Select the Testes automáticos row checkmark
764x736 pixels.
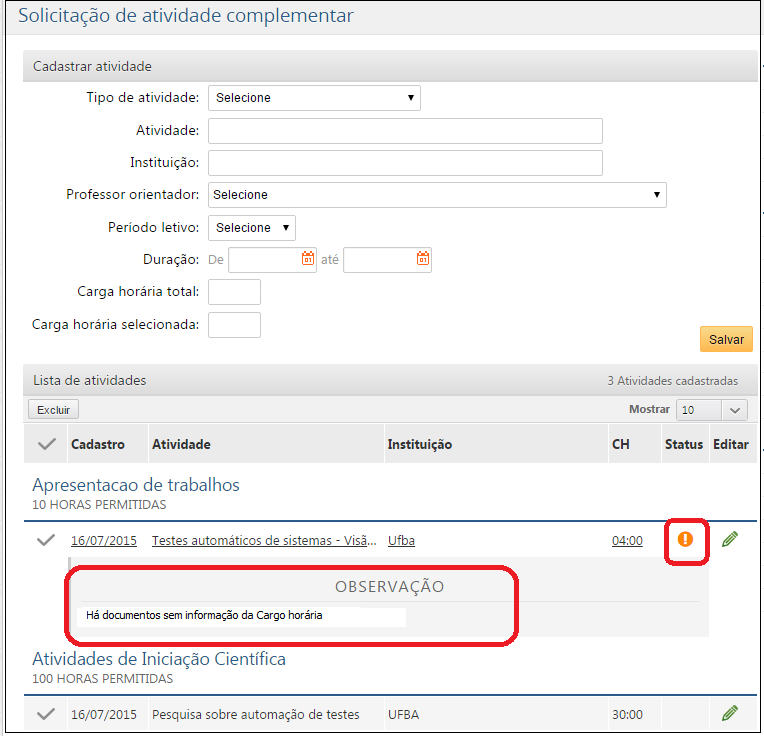click(46, 540)
